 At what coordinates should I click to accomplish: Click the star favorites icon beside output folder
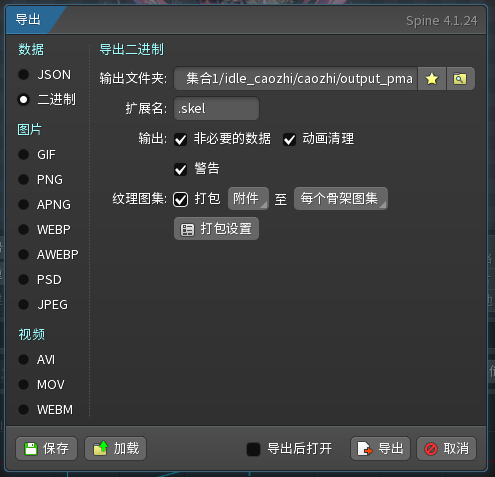(432, 79)
